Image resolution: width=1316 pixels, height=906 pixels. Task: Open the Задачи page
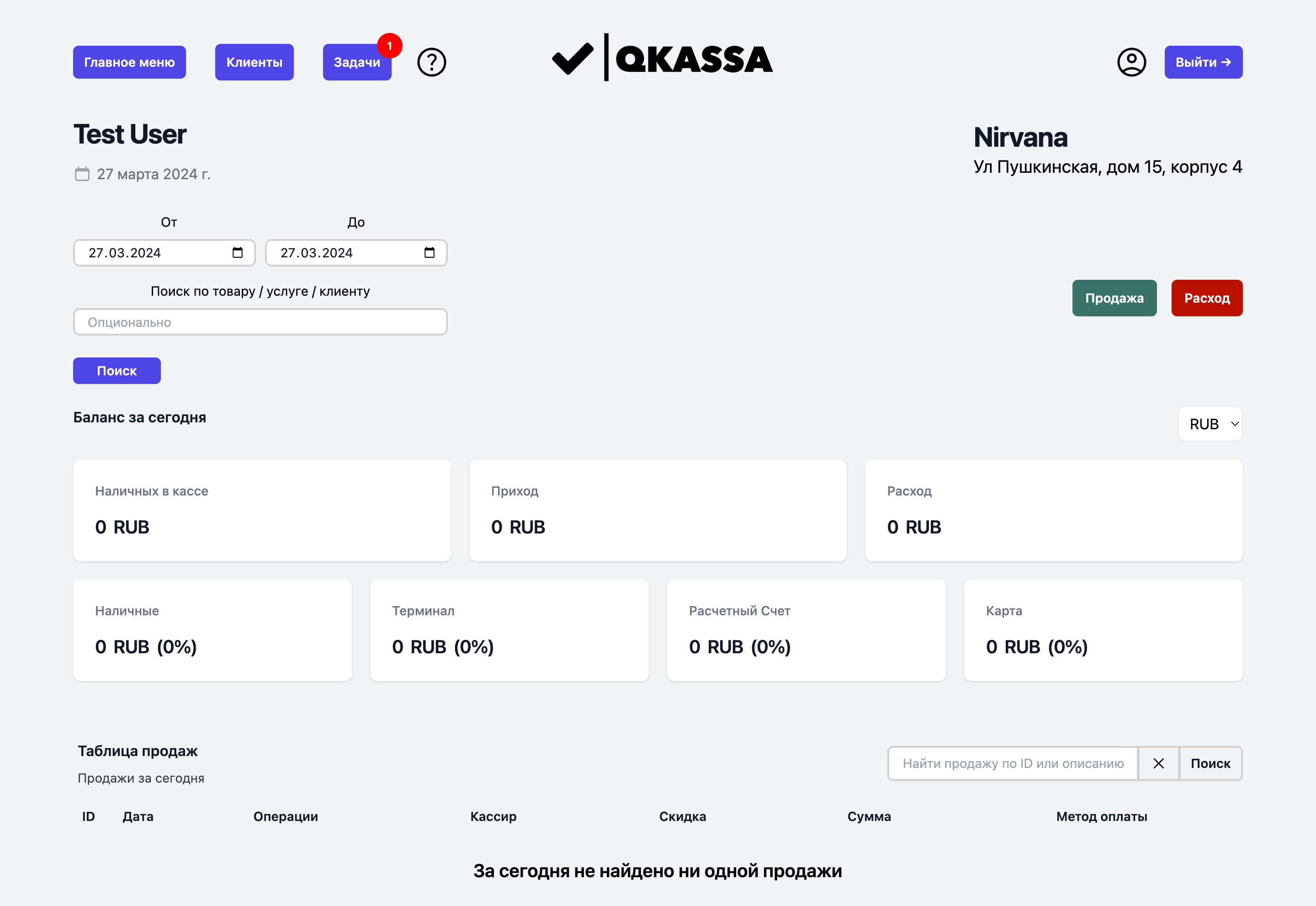pos(356,63)
